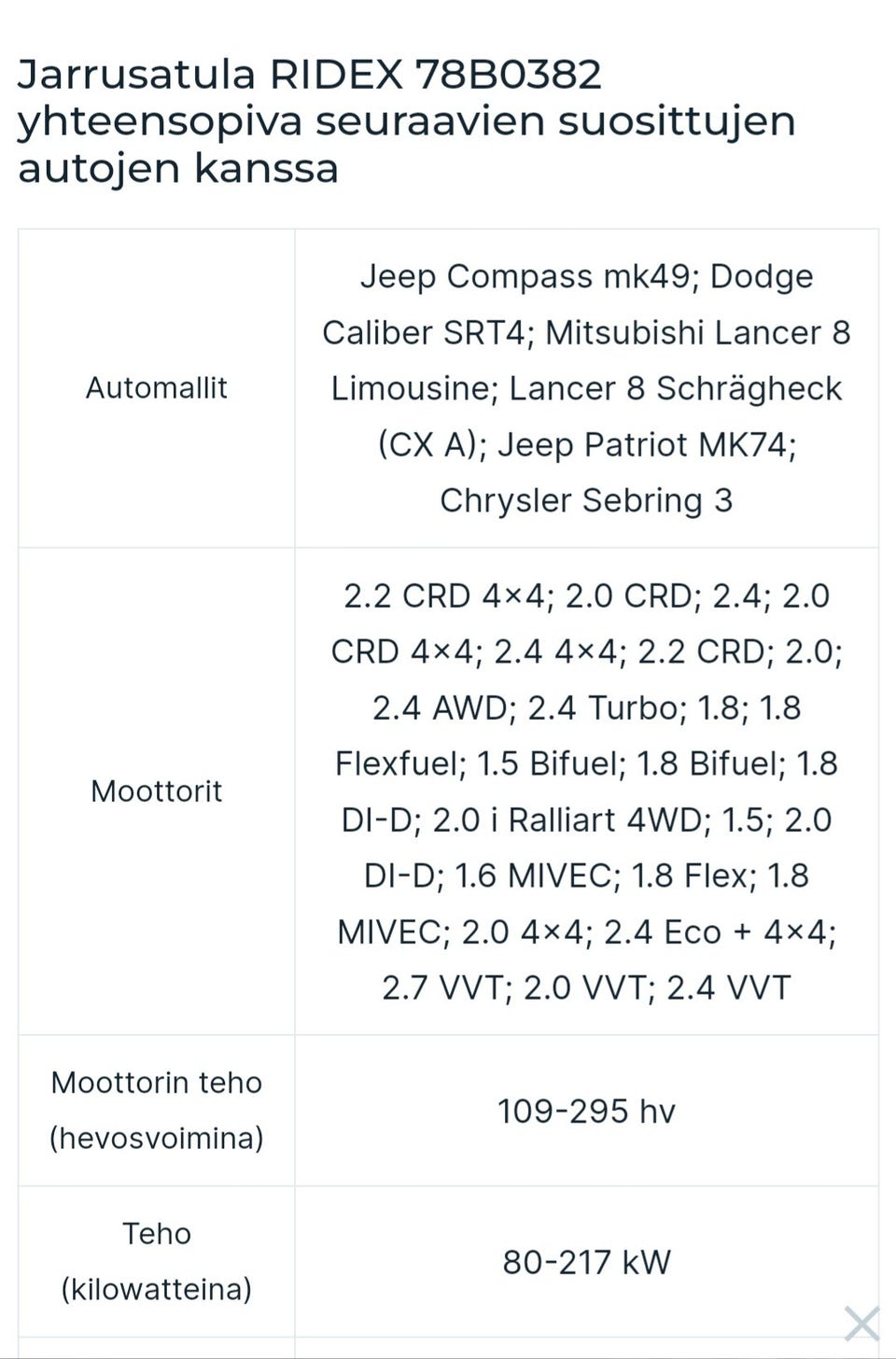Viewport: 896px width, 1359px height.
Task: Click the Mitsubishi Lancer 8 text
Action: tap(697, 333)
